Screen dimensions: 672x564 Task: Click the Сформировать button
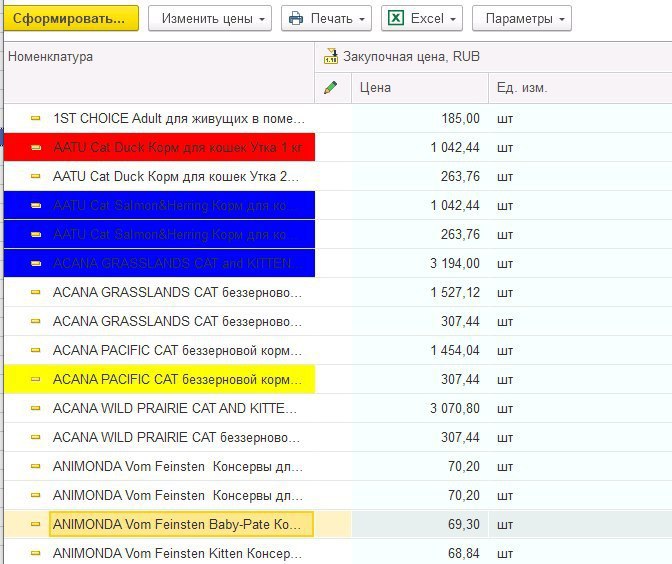pos(71,18)
